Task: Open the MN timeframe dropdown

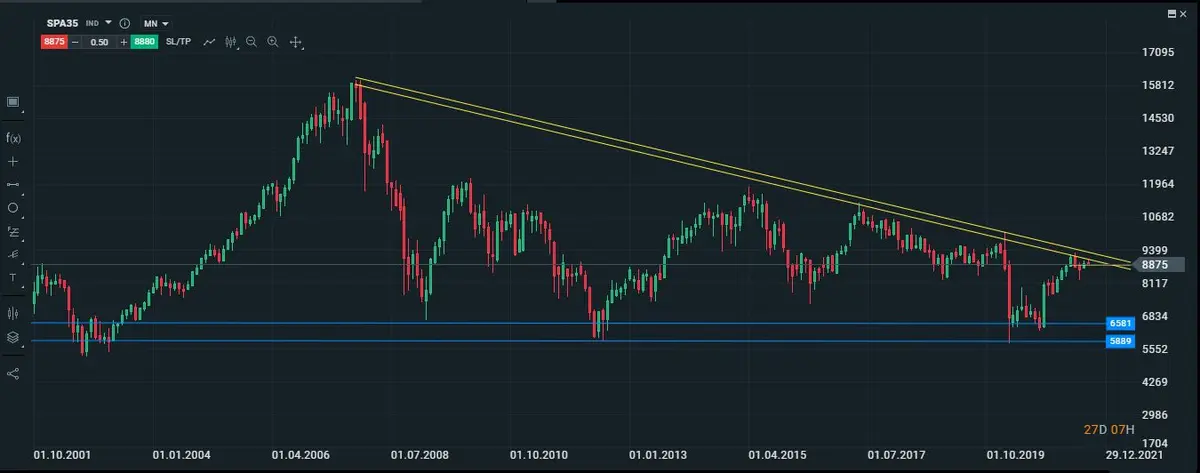Action: coord(157,23)
